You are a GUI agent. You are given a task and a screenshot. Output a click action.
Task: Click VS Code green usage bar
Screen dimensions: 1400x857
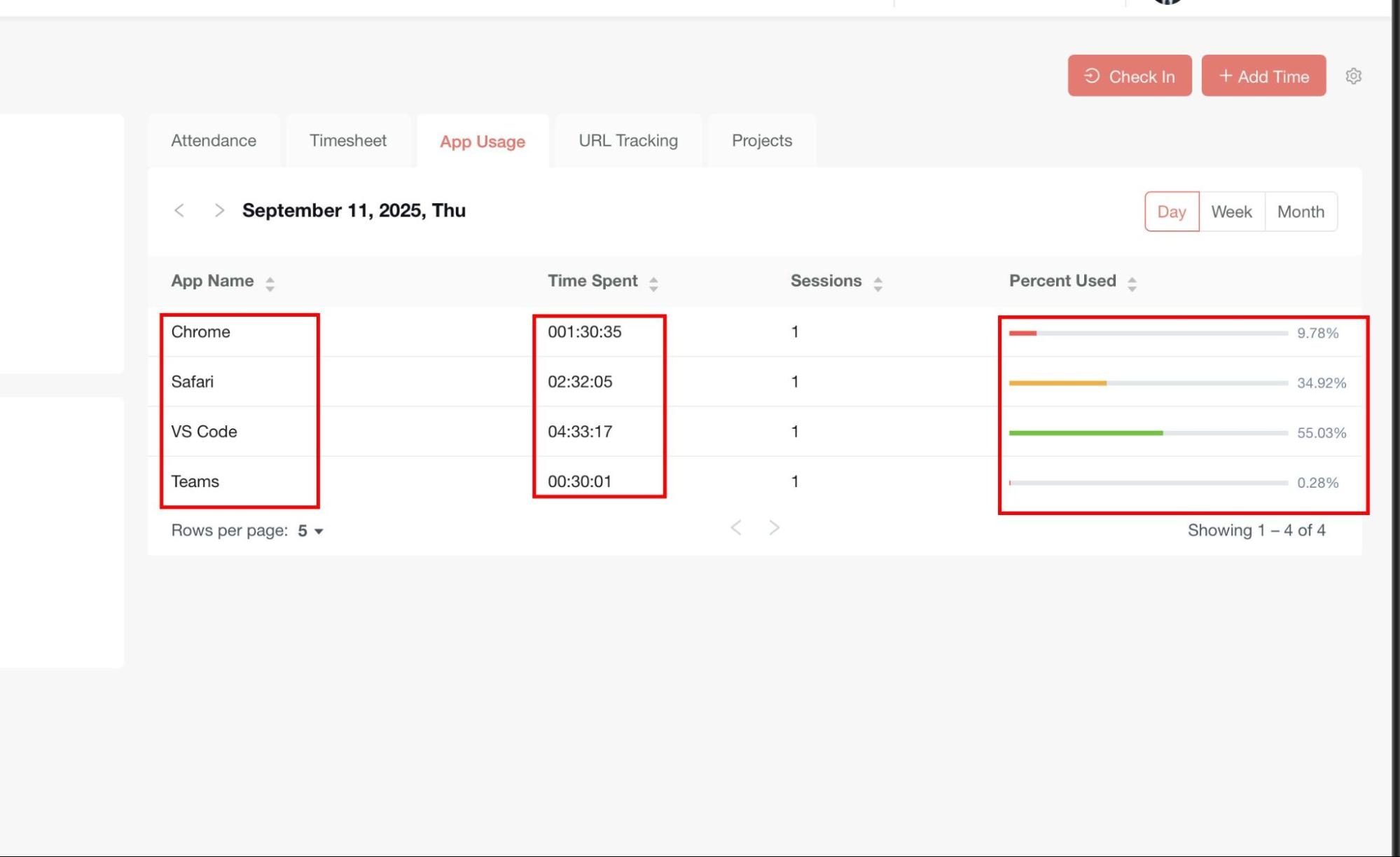(1086, 433)
